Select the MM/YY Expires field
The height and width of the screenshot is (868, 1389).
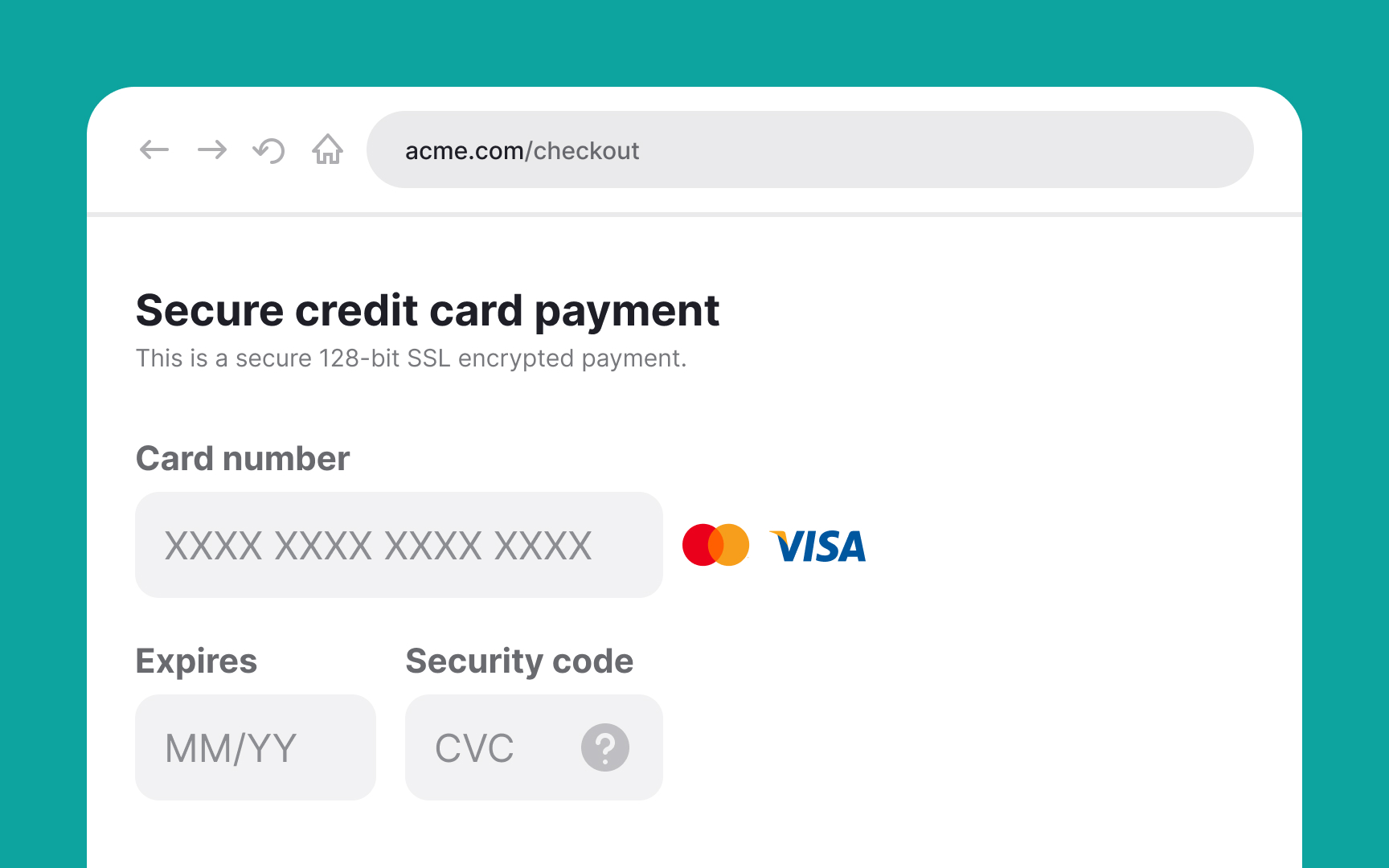coord(255,747)
